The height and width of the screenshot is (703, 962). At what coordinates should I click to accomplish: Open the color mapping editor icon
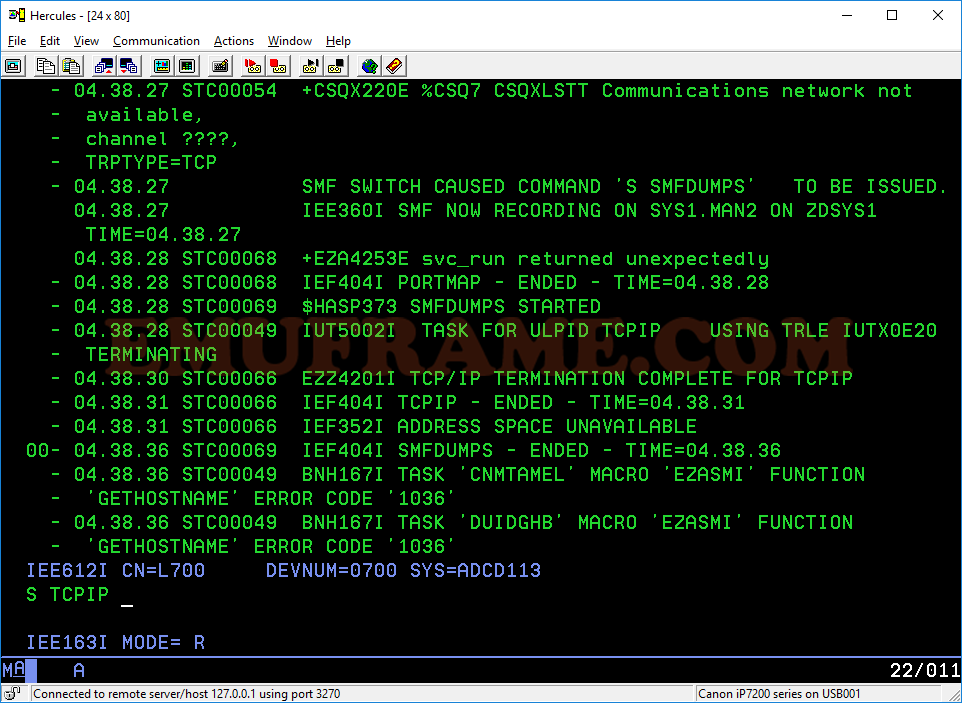(x=187, y=66)
